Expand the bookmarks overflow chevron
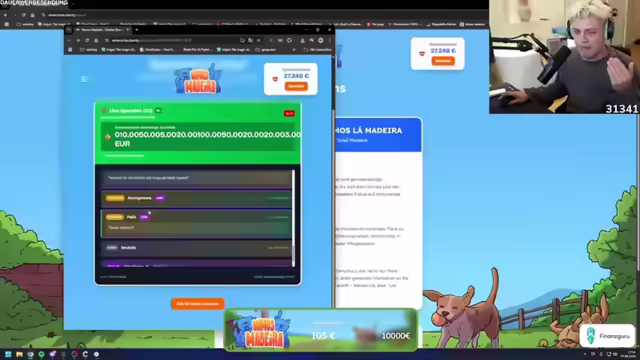The width and height of the screenshot is (640, 360). click(x=294, y=50)
